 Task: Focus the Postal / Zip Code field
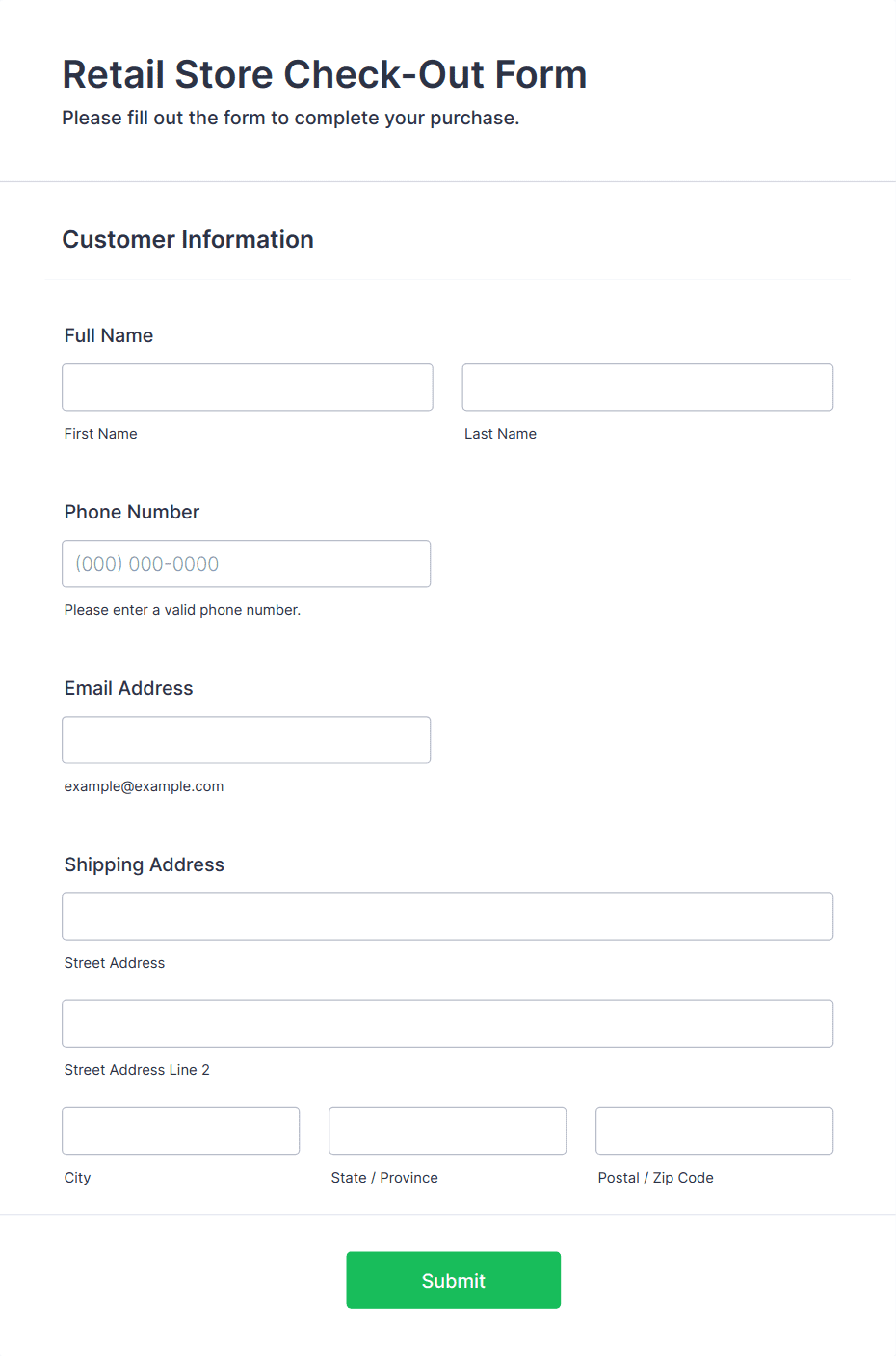(x=715, y=1130)
